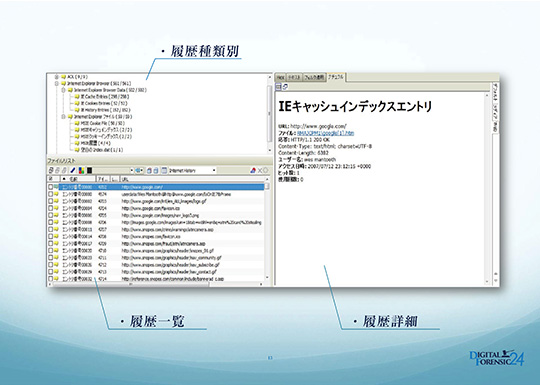Click the gray X icon in file list toolbar
This screenshot has width=540, height=385.
(260, 170)
